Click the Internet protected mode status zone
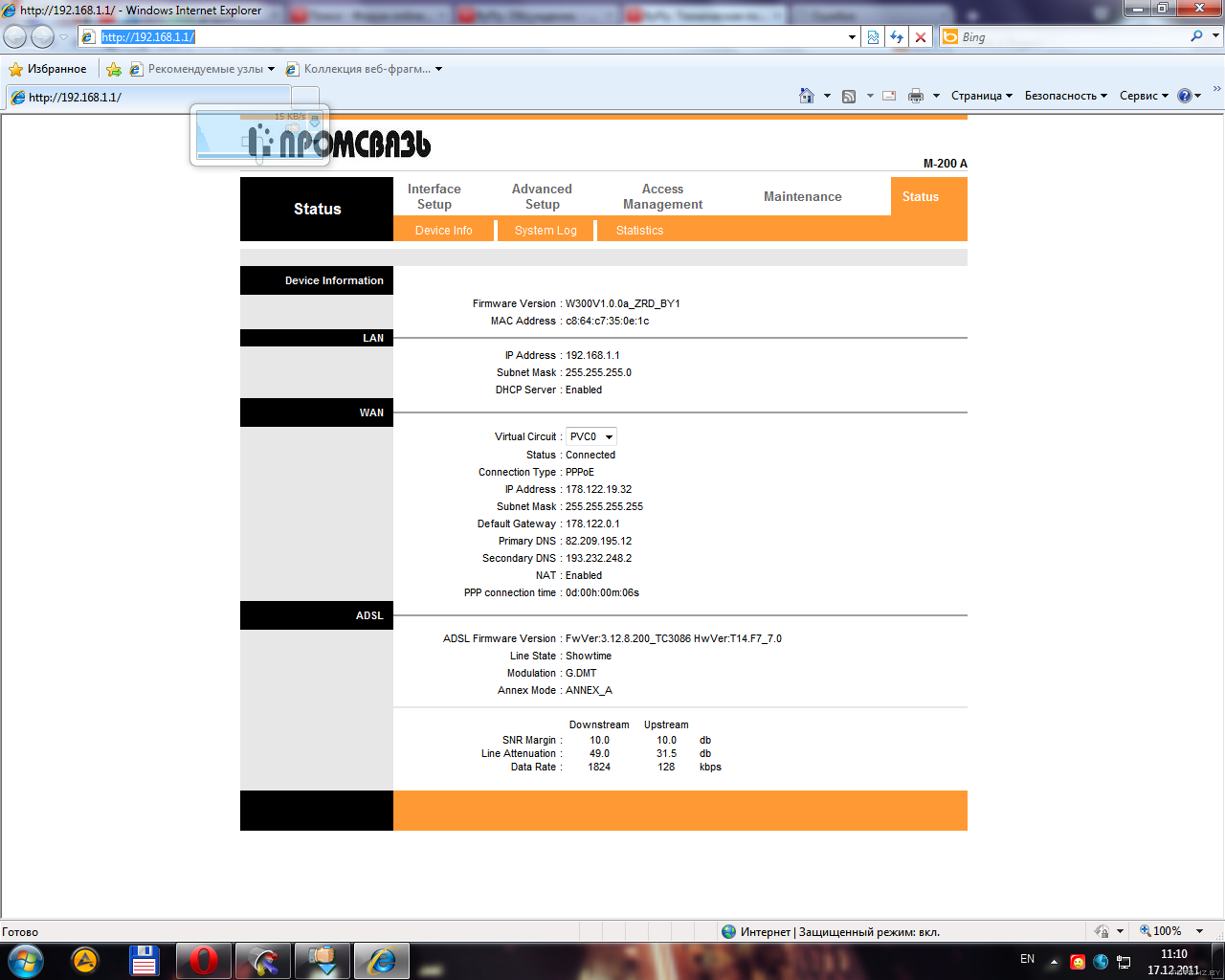Image resolution: width=1225 pixels, height=980 pixels. (x=831, y=931)
